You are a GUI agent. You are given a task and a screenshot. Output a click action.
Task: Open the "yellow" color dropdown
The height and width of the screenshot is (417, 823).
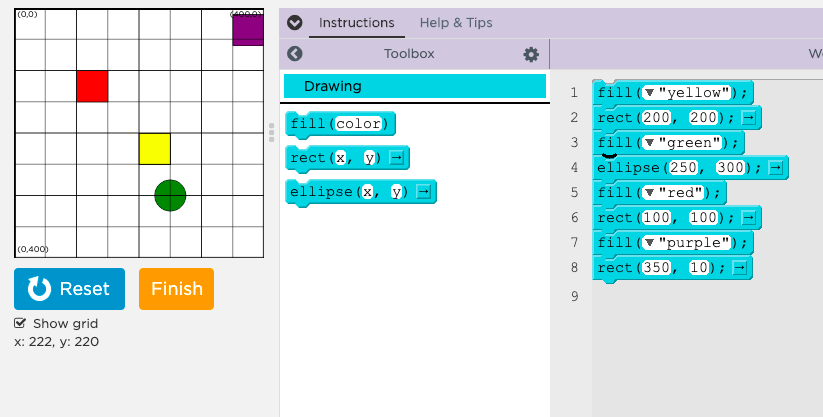649,93
